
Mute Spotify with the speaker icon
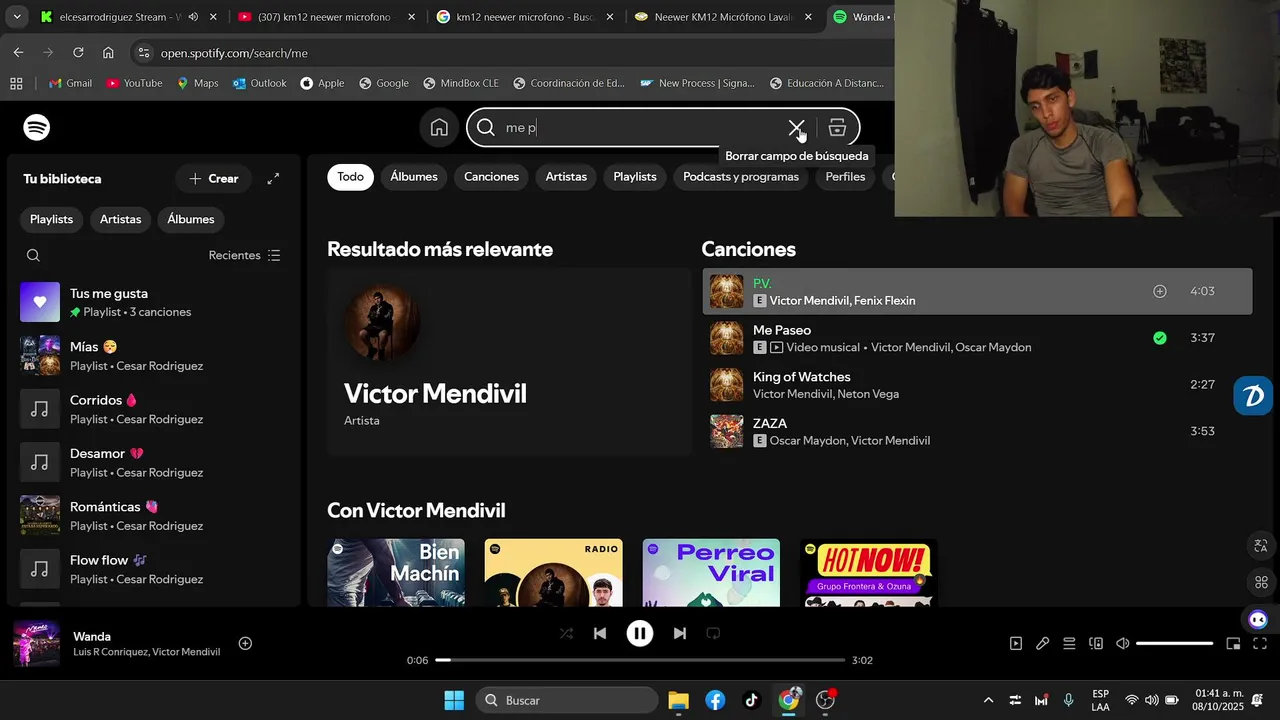[x=1123, y=644]
